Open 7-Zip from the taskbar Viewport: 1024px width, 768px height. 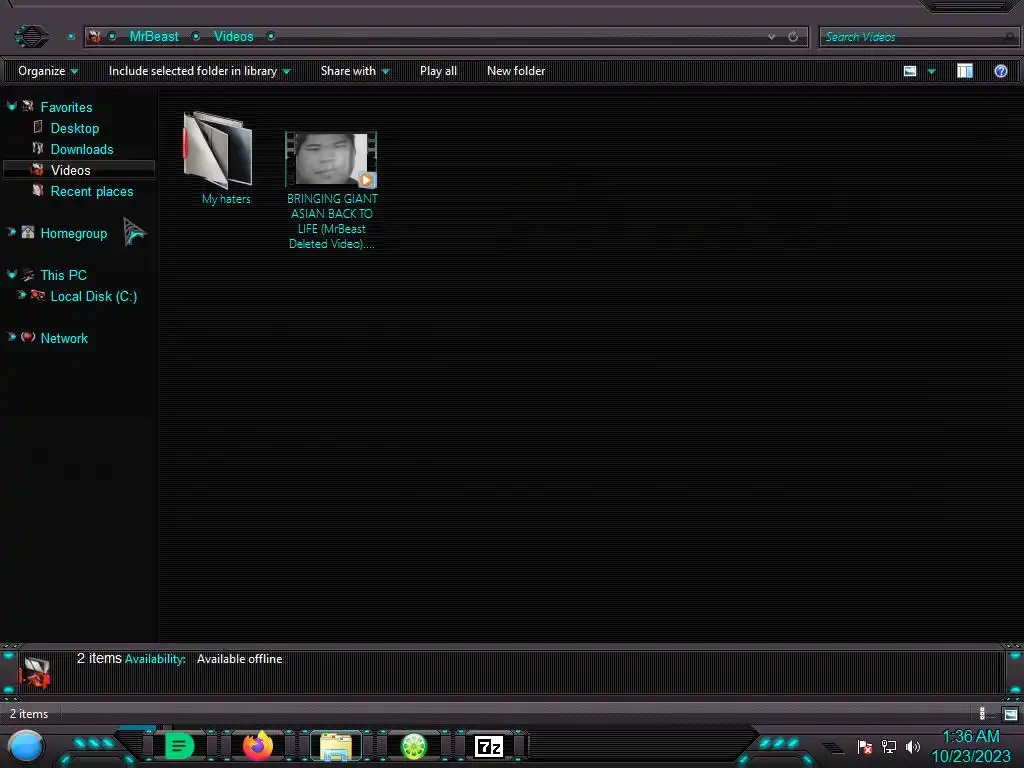pos(488,746)
